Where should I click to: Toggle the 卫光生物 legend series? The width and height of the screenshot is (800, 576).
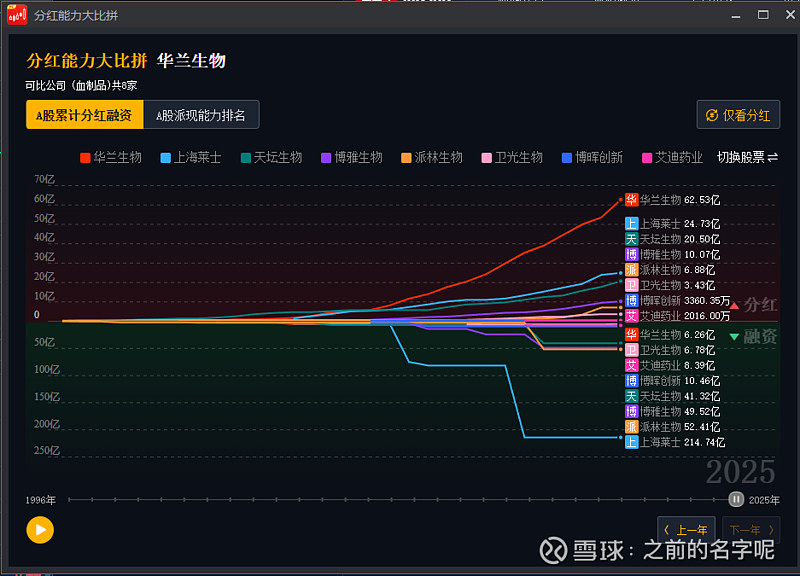(x=512, y=158)
